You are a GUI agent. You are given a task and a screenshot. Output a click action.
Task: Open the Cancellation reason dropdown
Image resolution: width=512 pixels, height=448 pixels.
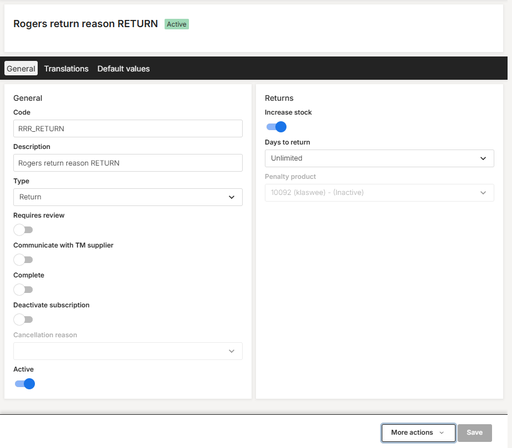pos(128,351)
